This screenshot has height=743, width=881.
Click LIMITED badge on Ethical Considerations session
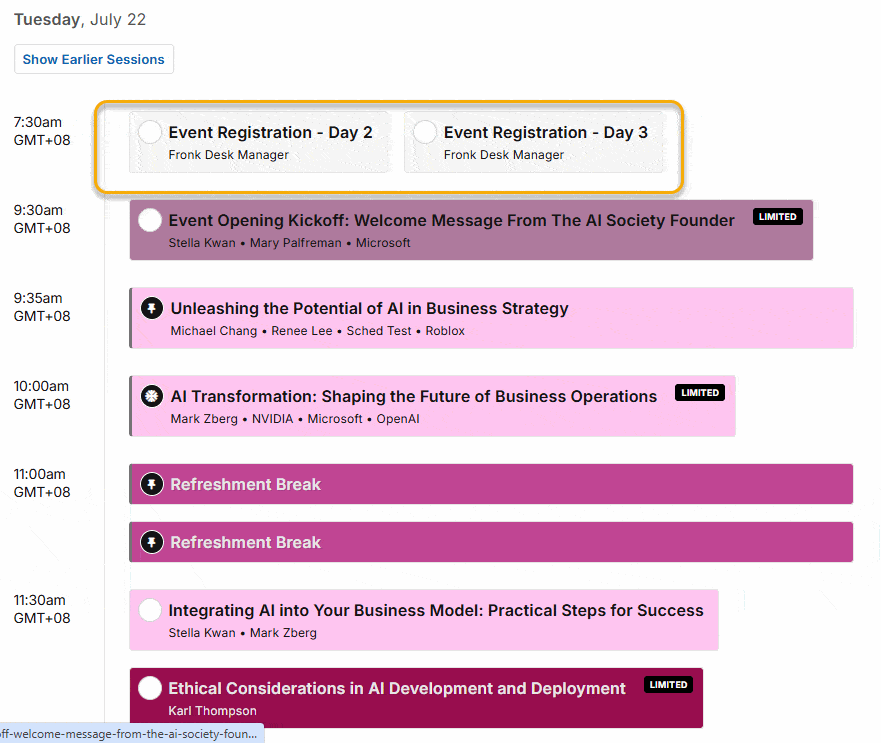pos(668,685)
